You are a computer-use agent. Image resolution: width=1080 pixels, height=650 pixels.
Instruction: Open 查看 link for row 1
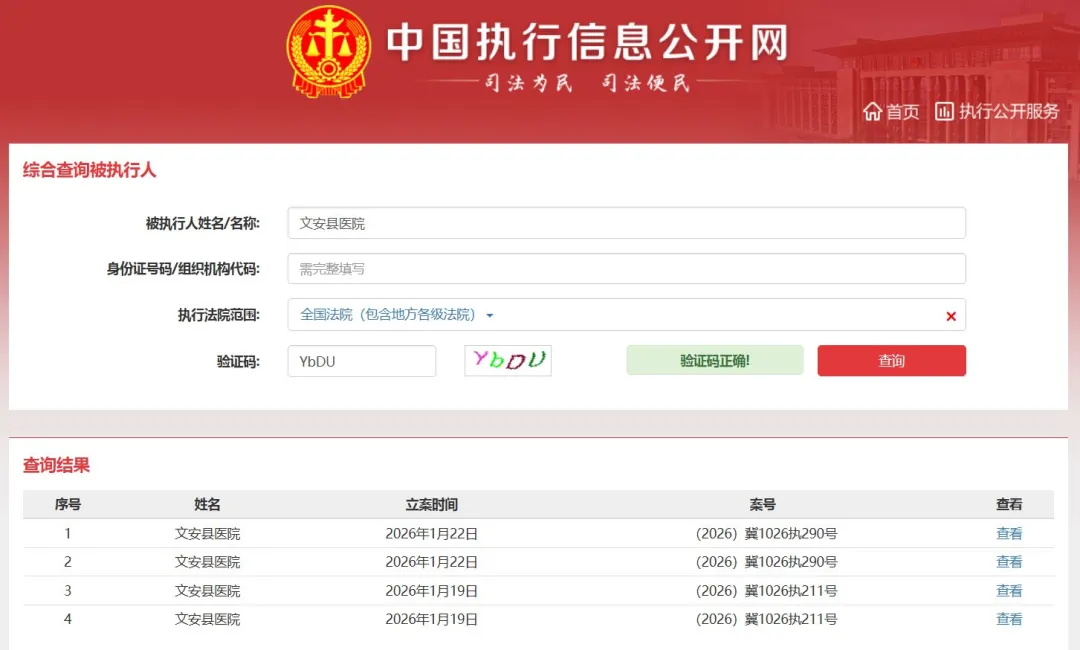point(1009,534)
